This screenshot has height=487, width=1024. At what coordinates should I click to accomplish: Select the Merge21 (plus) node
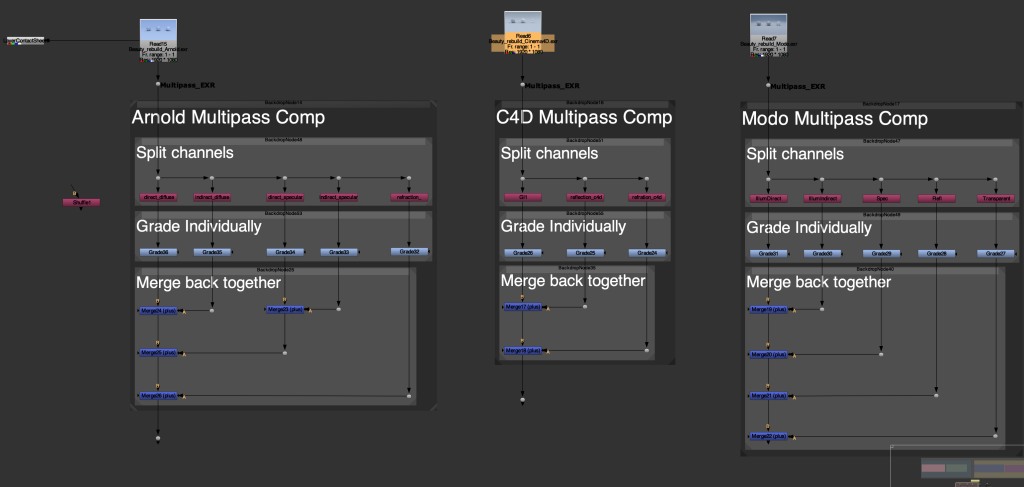768,396
